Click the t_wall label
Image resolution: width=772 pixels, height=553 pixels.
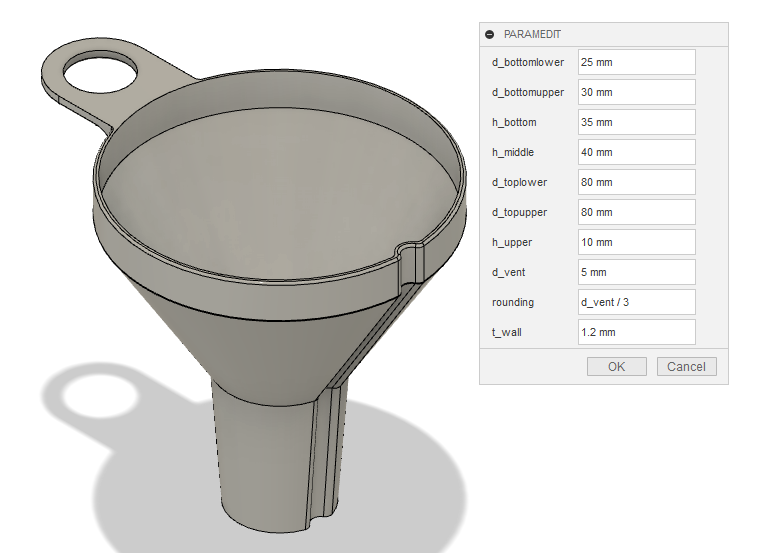506,332
